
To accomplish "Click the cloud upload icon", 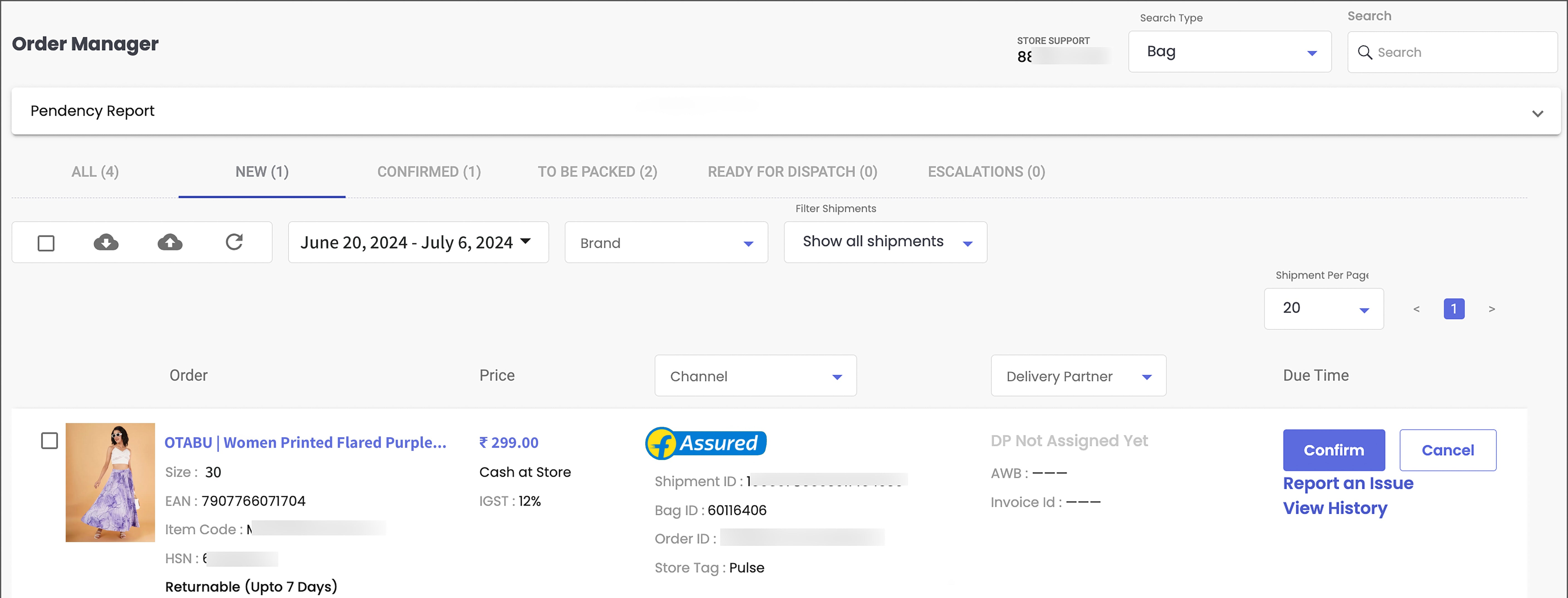I will (x=170, y=243).
